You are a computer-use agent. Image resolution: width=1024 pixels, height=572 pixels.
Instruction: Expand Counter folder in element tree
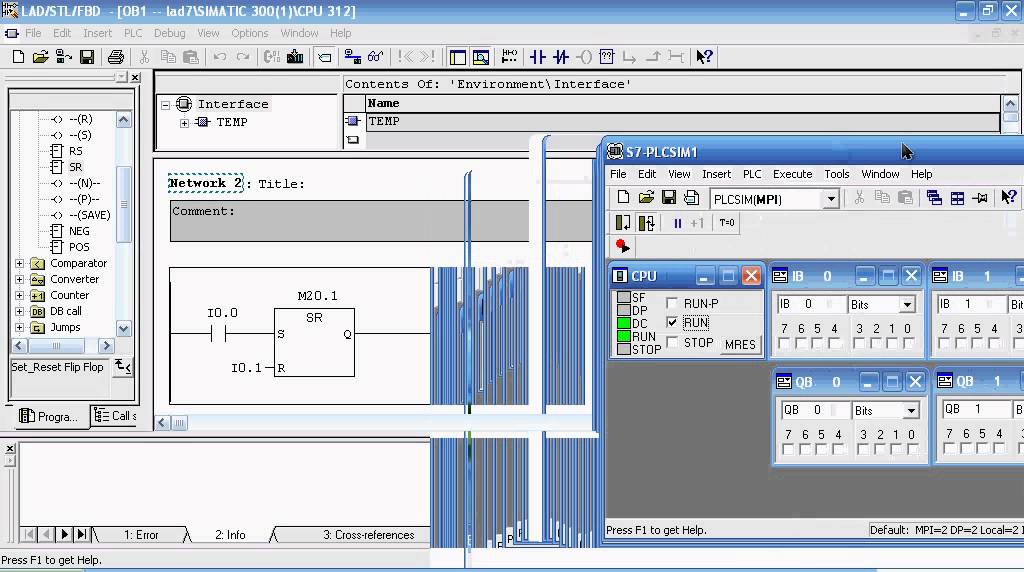(20, 295)
